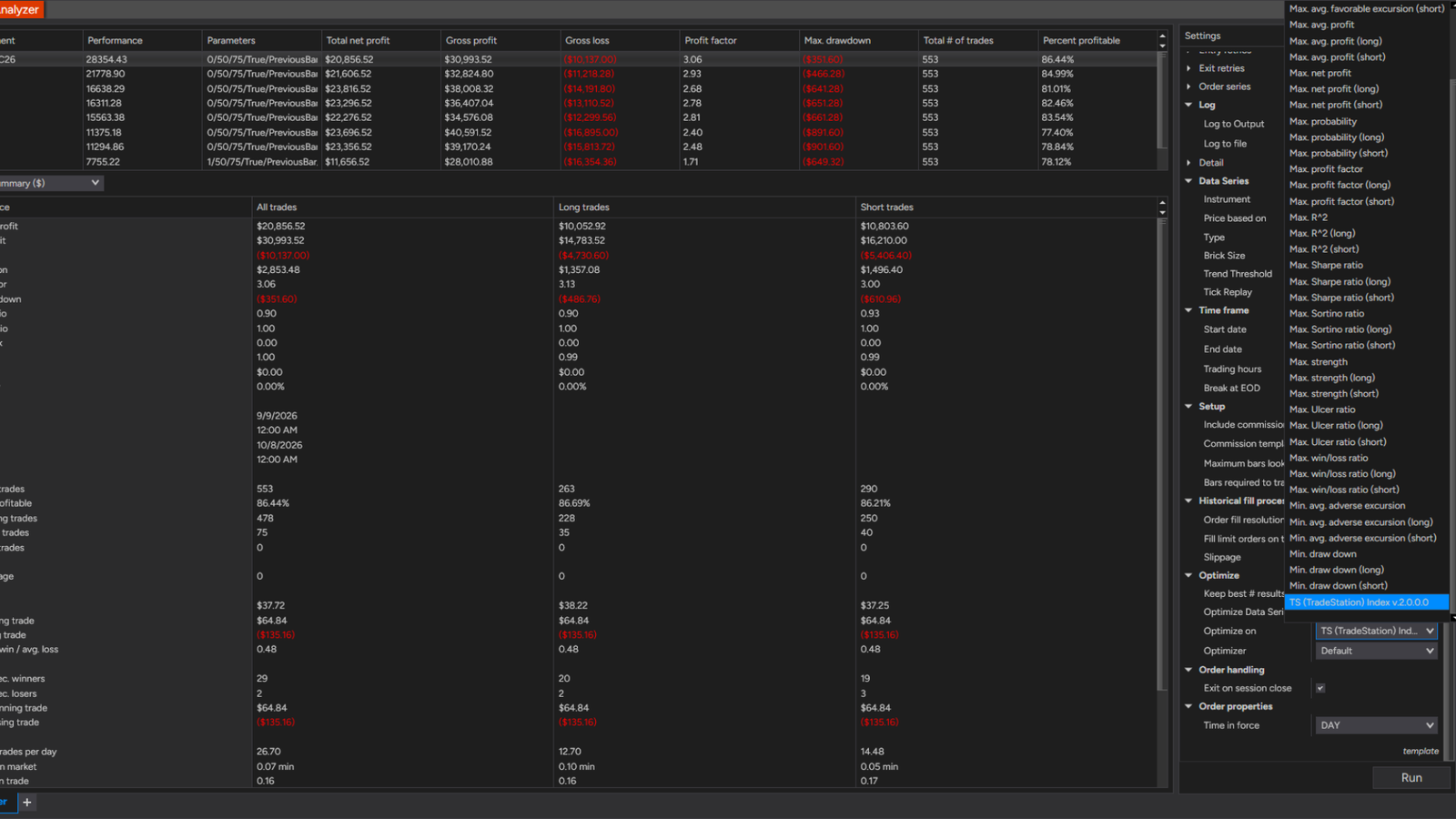Pick the TS (TradeStation) Index v.2.0.0.0 entry
This screenshot has height=819, width=1456.
point(1366,602)
